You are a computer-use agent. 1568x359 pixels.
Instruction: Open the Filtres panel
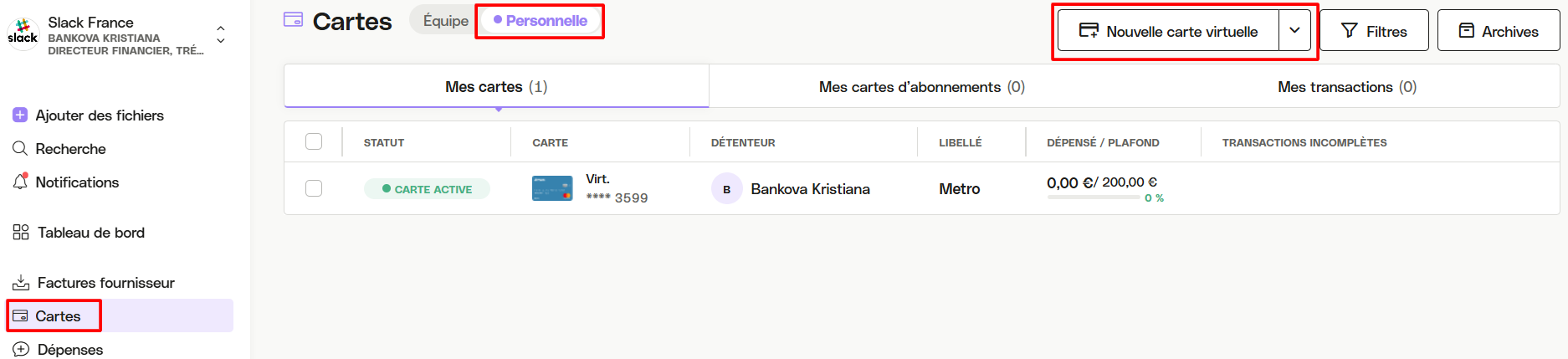tap(1374, 31)
